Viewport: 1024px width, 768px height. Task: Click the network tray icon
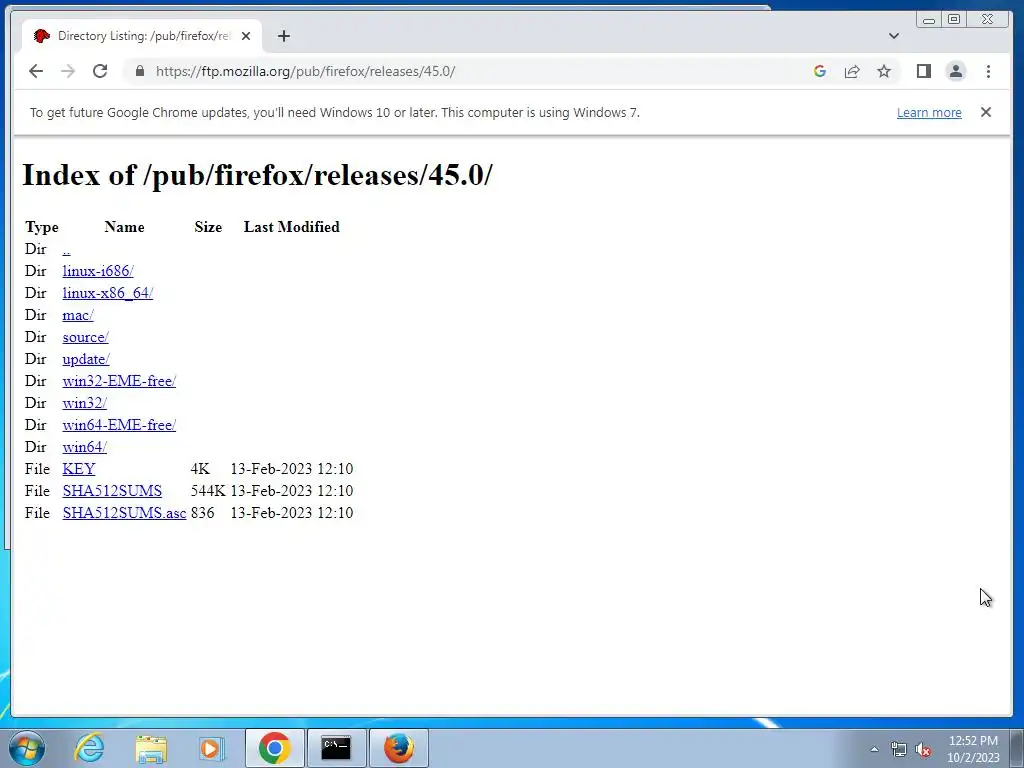(899, 749)
